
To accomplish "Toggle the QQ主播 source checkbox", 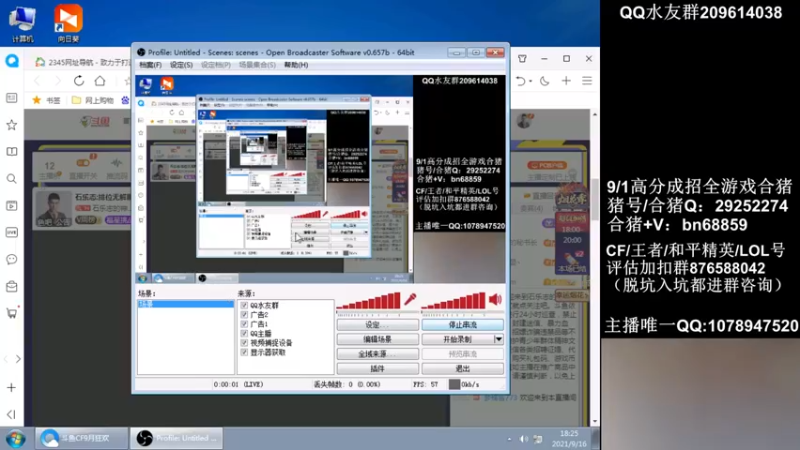I will pyautogui.click(x=244, y=334).
